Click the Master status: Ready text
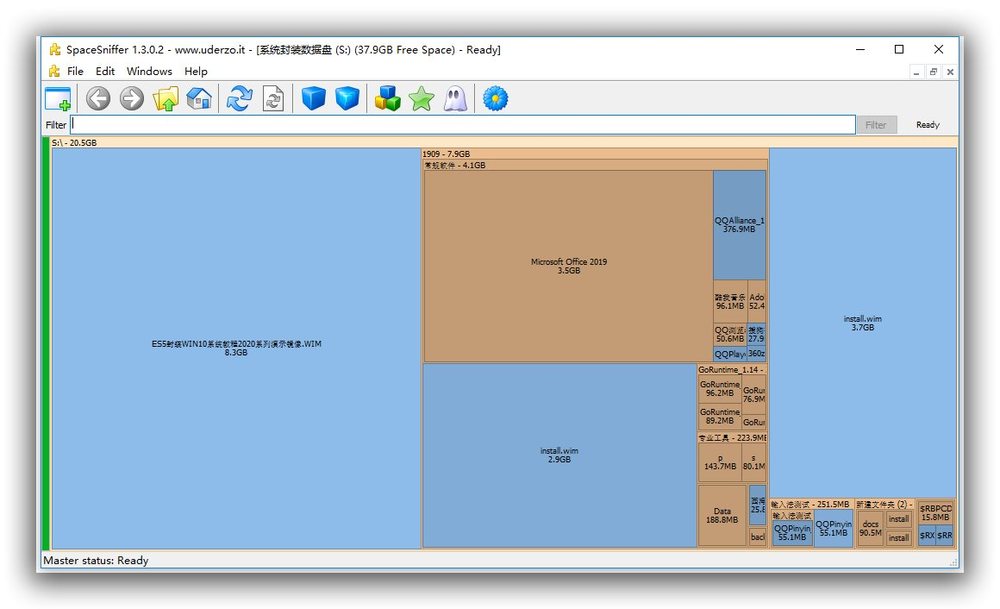Viewport: 1000px width, 609px height. point(96,560)
